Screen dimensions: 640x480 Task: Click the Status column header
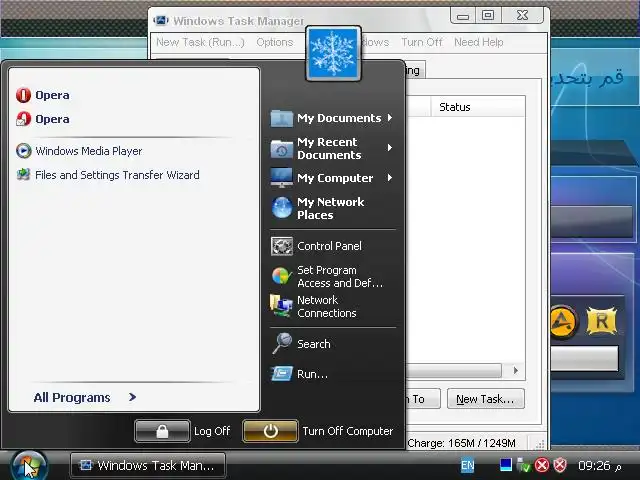tap(478, 107)
